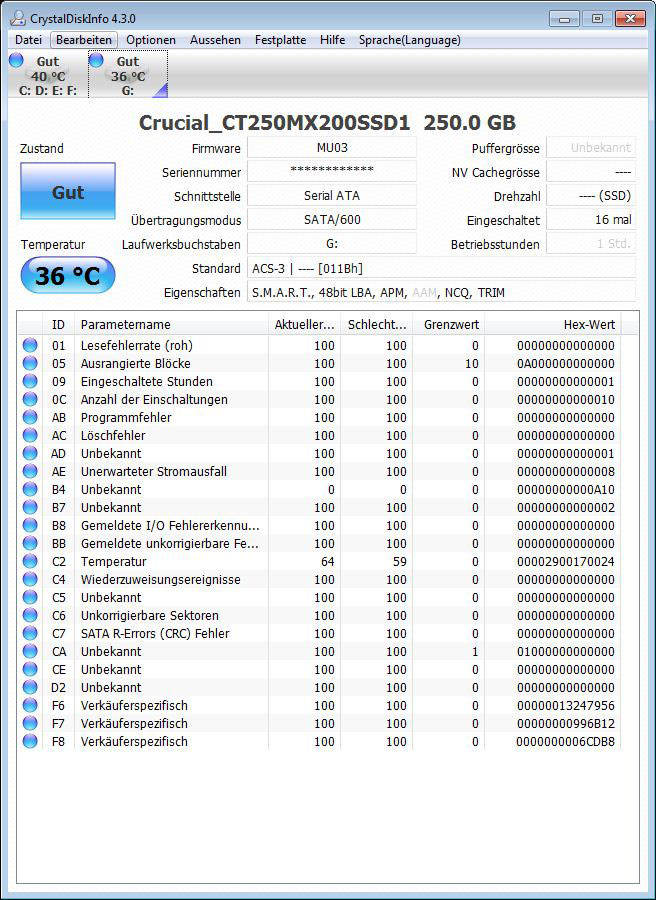Image resolution: width=656 pixels, height=900 pixels.
Task: Click the status orb in row F7
Action: (30, 723)
